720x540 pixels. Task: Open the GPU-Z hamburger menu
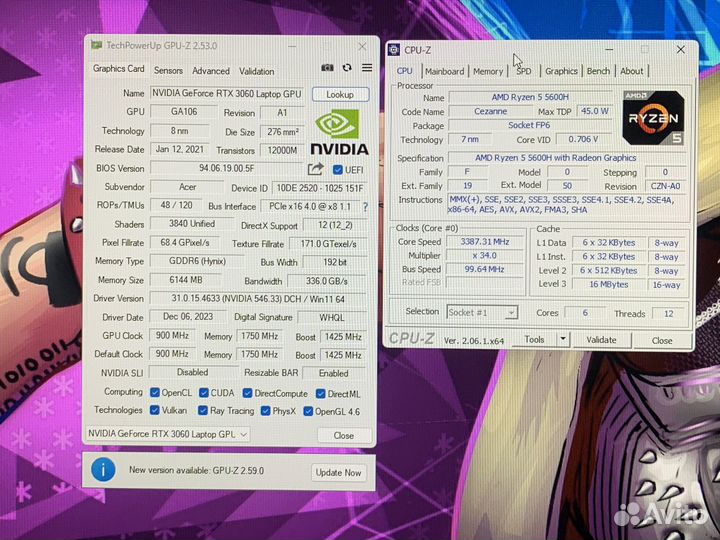click(367, 68)
